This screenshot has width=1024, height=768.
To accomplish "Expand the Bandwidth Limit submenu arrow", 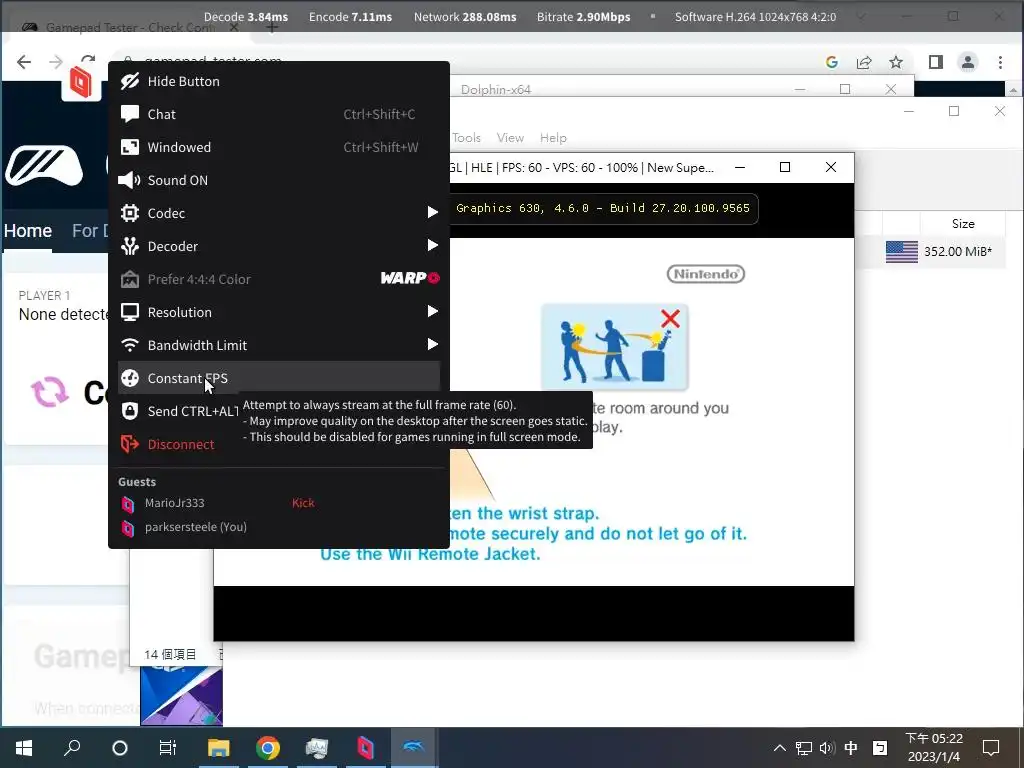I will (432, 344).
